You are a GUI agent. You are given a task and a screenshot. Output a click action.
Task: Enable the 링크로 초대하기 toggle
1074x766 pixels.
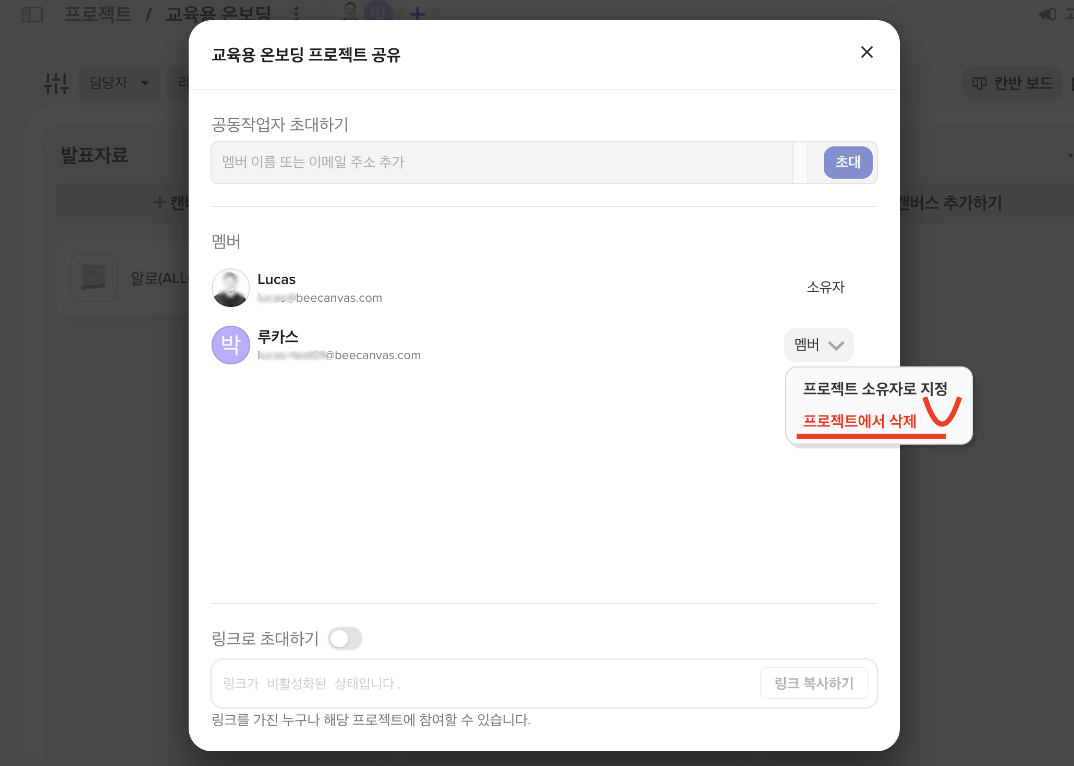pos(345,638)
